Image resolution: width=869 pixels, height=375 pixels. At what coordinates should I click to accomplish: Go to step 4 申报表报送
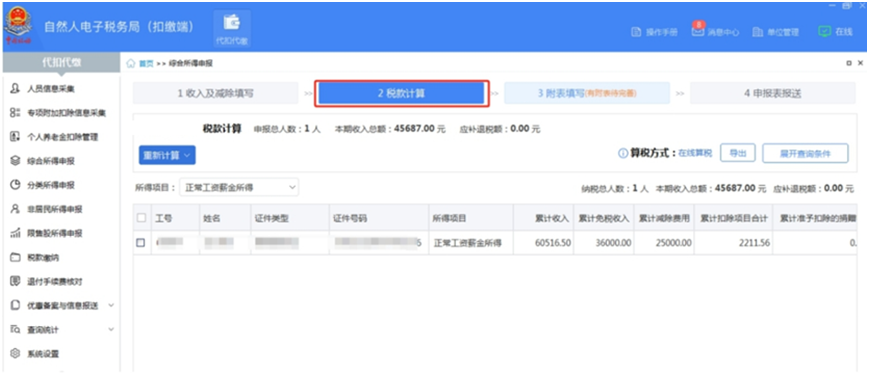(773, 93)
